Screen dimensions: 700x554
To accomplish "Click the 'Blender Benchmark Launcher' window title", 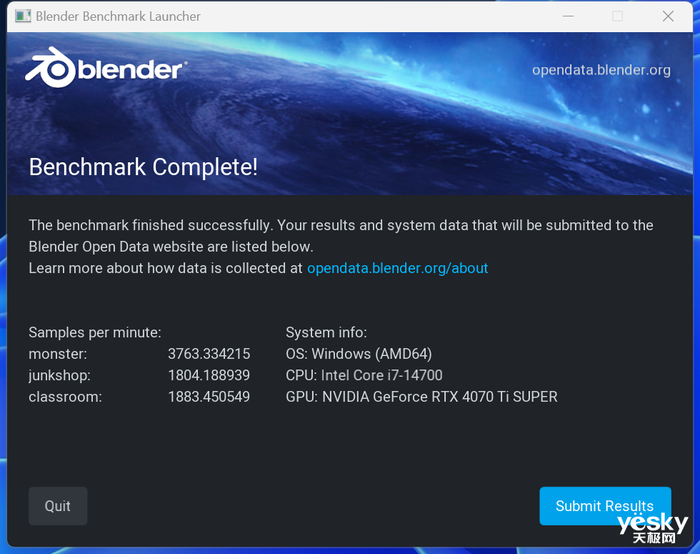I will coord(118,17).
